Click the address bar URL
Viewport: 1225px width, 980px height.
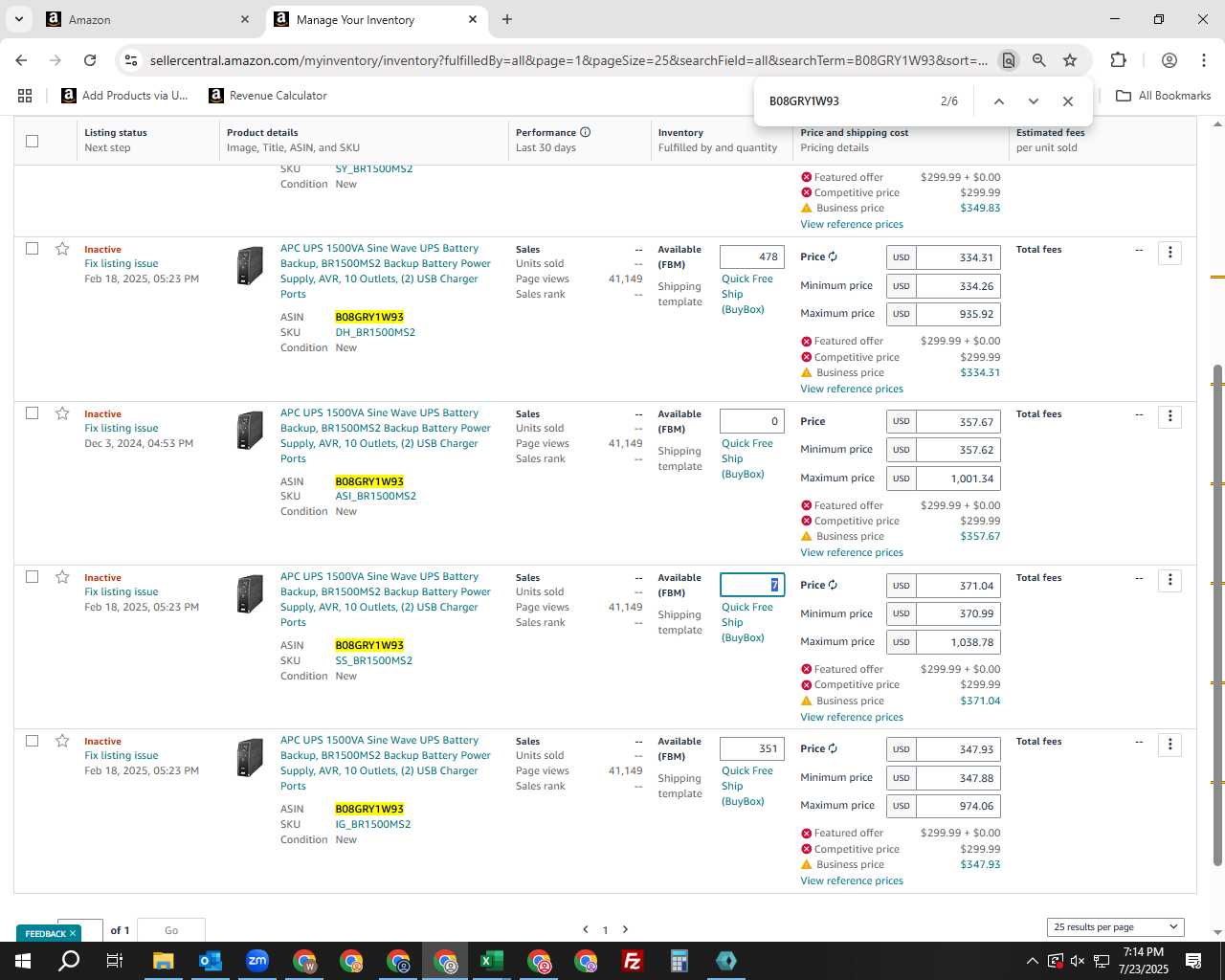click(568, 60)
